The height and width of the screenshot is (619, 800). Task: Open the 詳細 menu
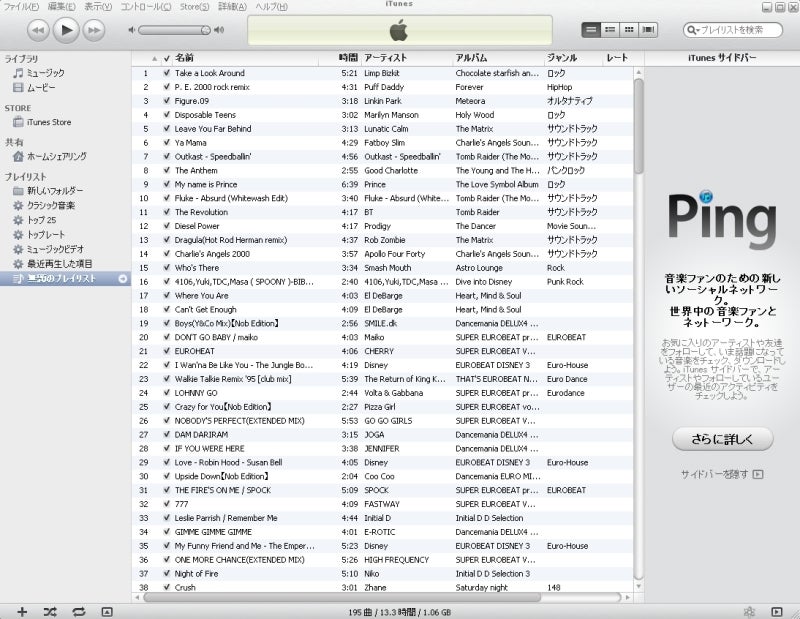point(232,6)
